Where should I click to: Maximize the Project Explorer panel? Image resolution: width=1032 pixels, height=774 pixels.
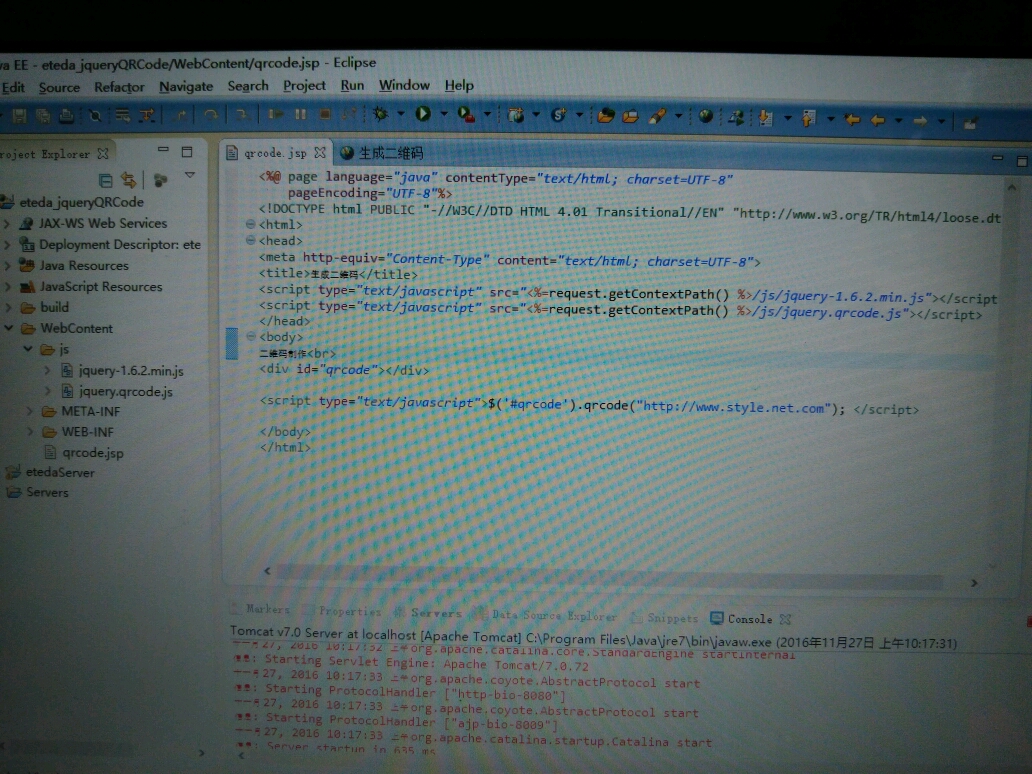coord(187,151)
